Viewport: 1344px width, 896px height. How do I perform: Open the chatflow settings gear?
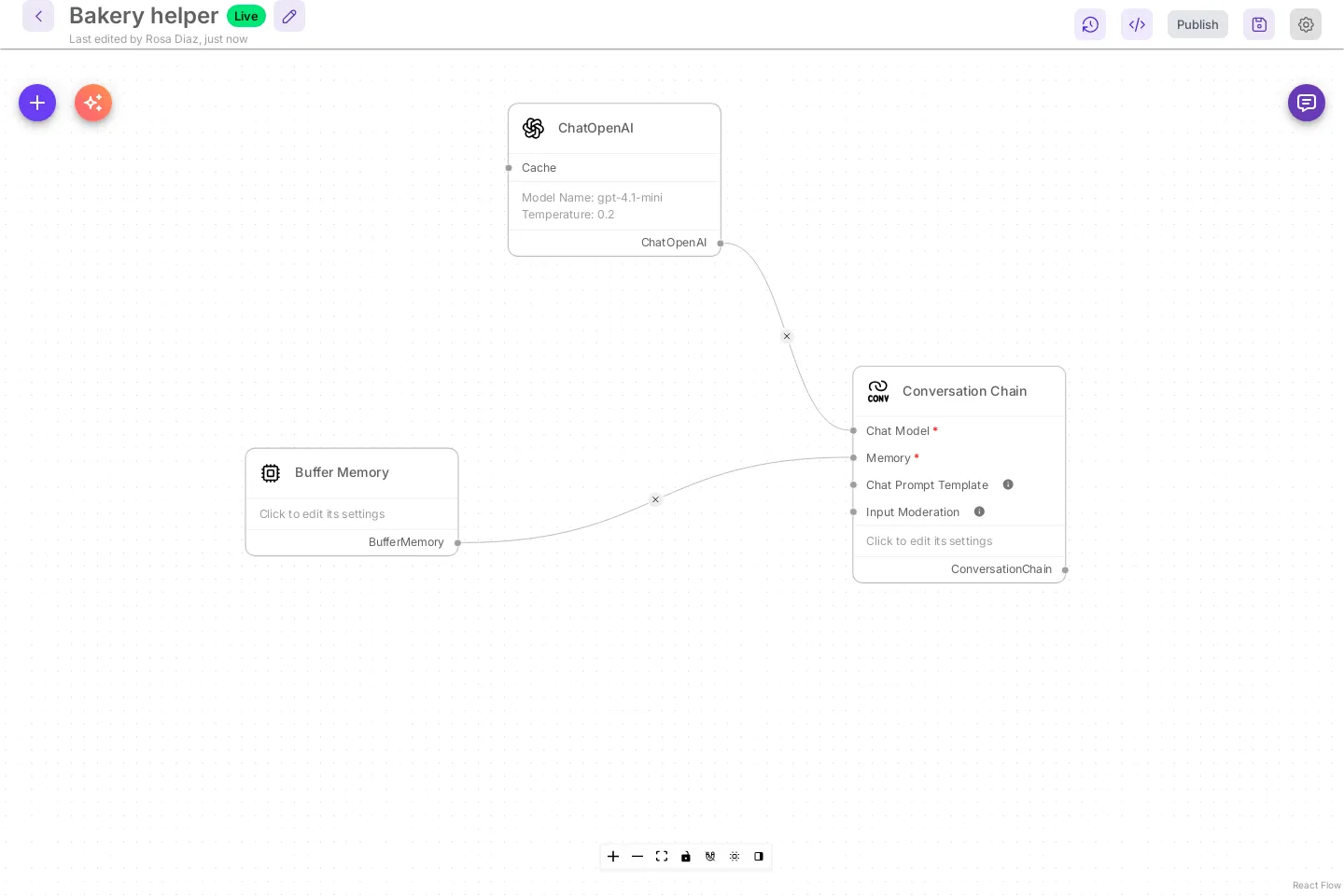tap(1306, 24)
